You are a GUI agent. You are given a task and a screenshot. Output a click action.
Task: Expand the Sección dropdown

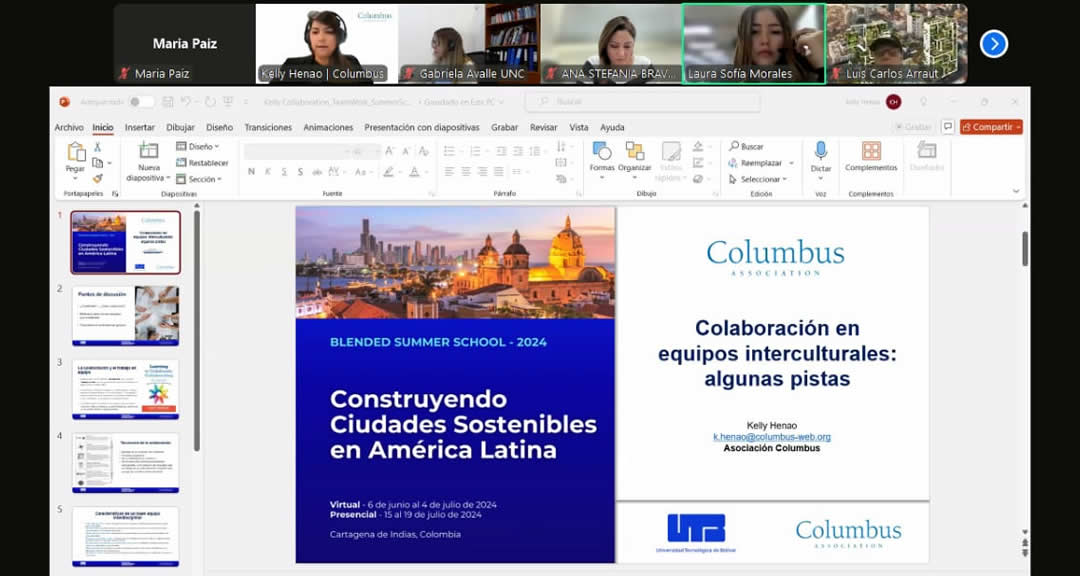tap(199, 179)
